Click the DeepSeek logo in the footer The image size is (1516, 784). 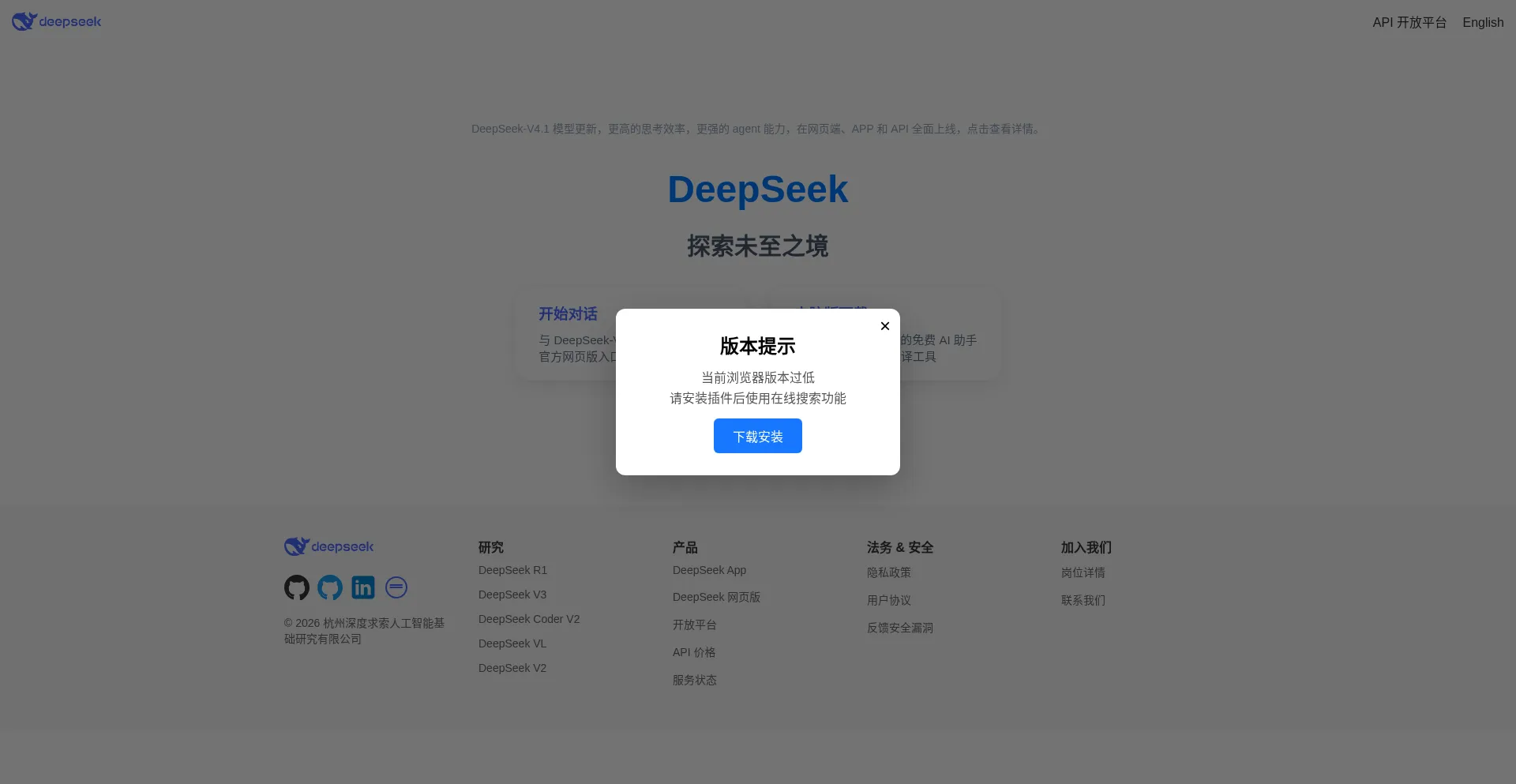[328, 546]
